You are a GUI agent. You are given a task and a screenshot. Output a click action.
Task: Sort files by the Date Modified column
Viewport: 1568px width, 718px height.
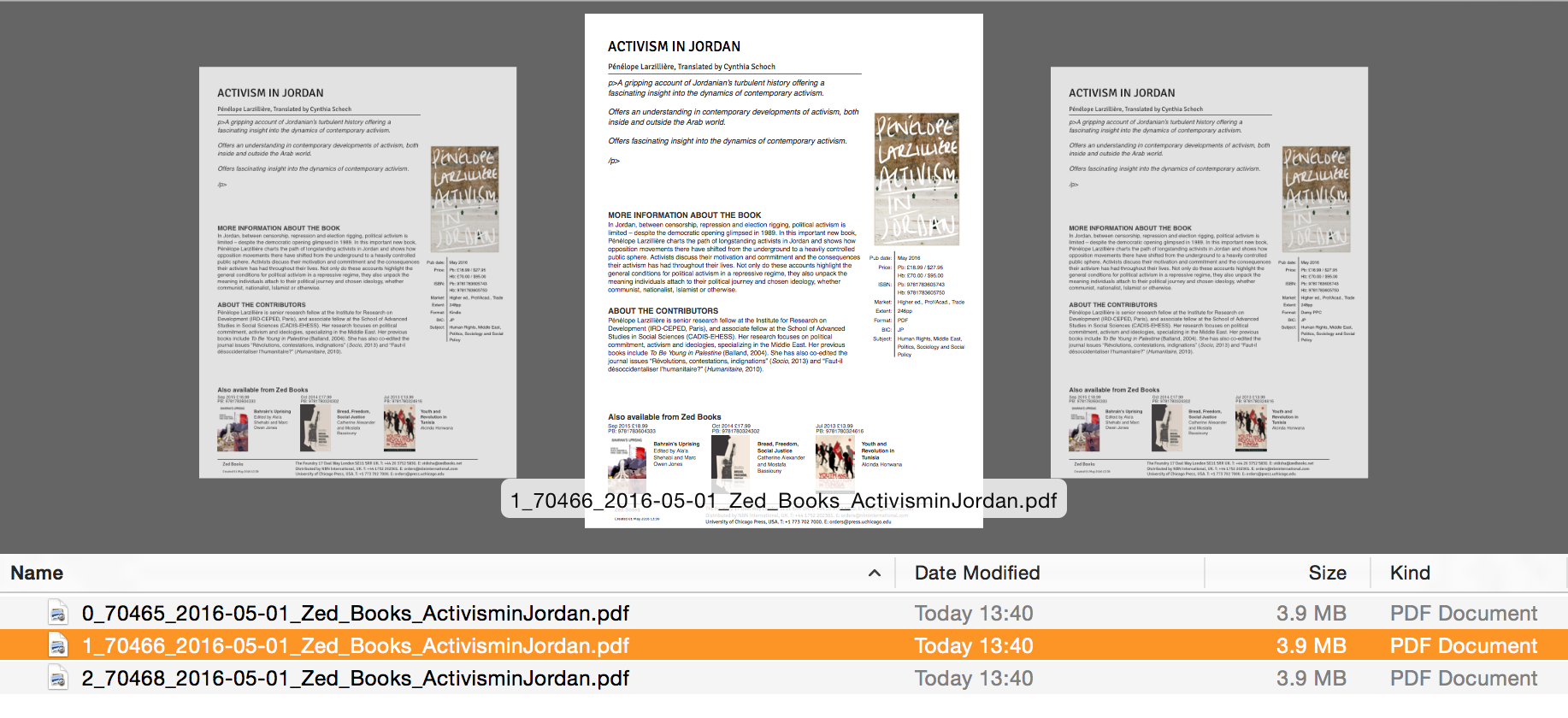coord(977,573)
